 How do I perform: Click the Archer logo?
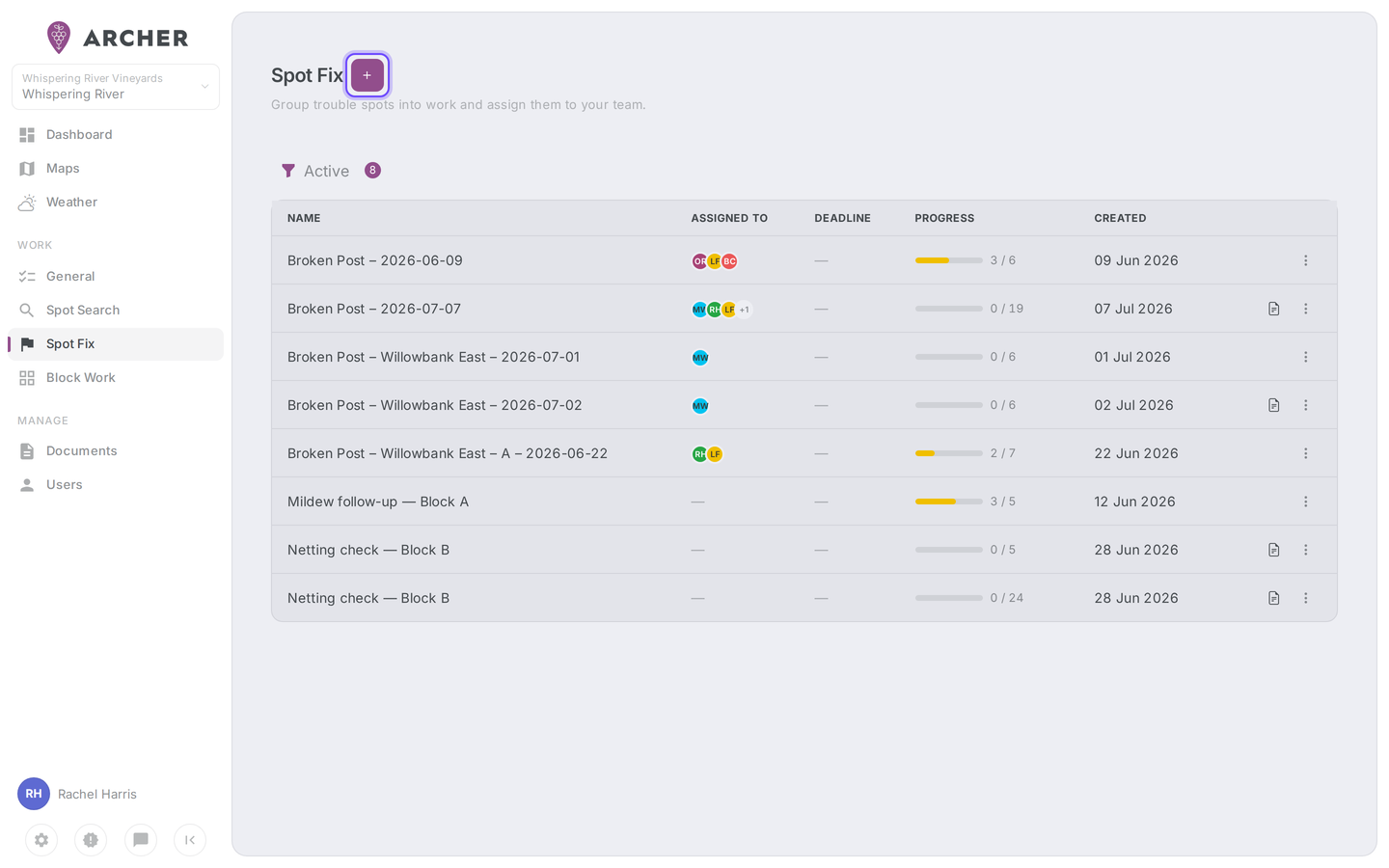(117, 38)
